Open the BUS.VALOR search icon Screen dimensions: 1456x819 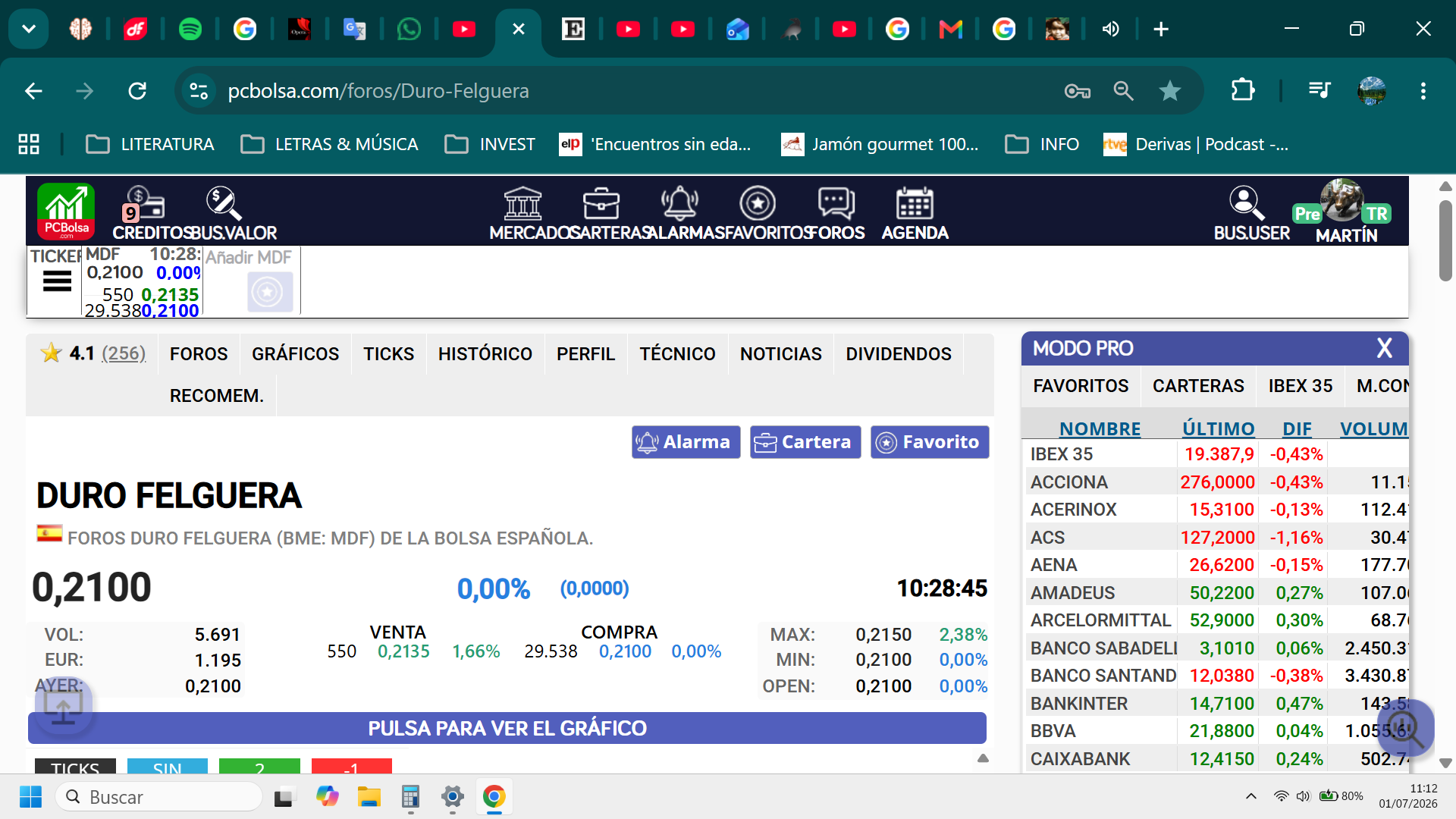[223, 203]
